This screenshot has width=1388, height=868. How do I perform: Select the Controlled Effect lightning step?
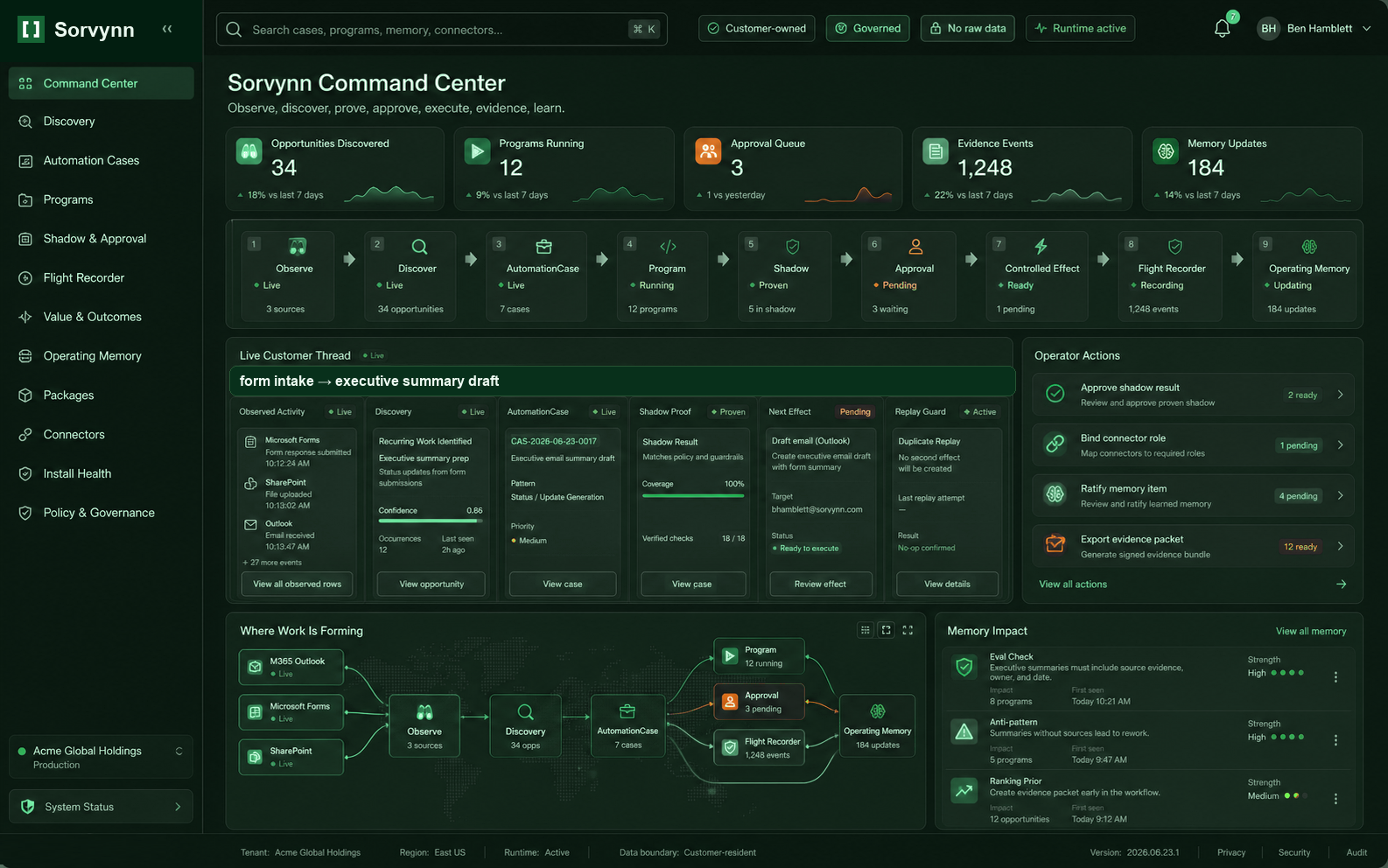pyautogui.click(x=1037, y=276)
